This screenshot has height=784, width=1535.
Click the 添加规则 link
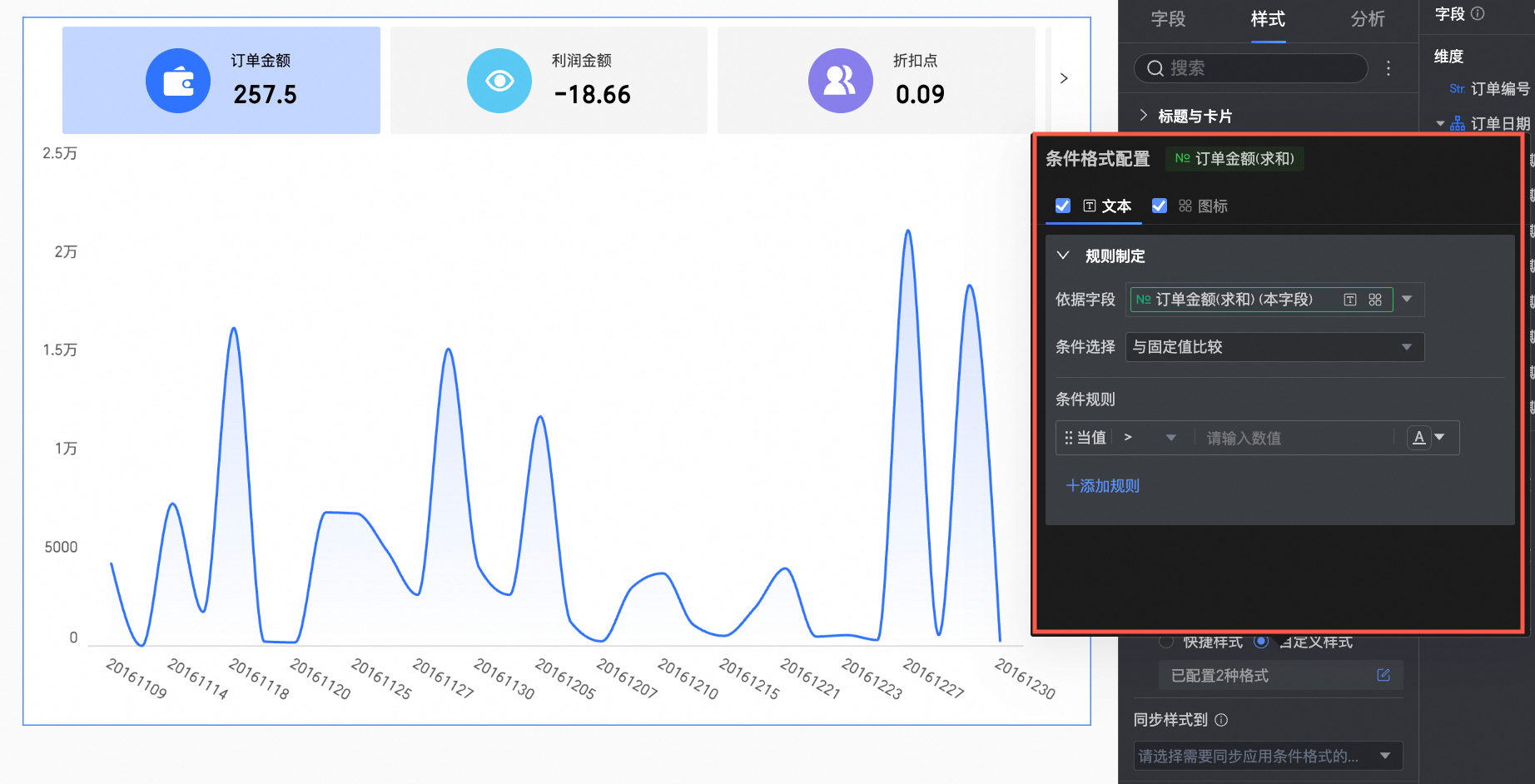pos(1102,486)
